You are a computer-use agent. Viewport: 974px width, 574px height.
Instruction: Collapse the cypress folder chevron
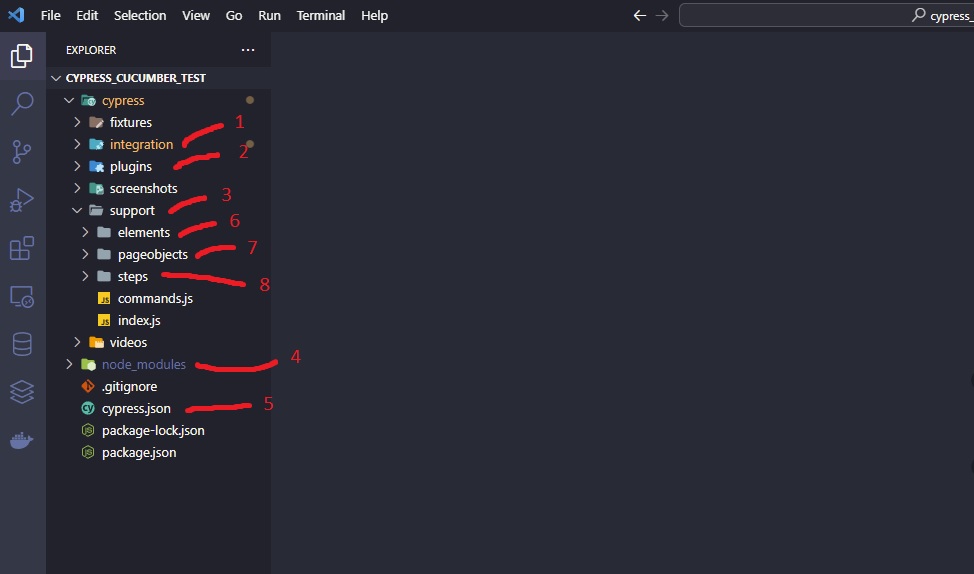tap(69, 101)
